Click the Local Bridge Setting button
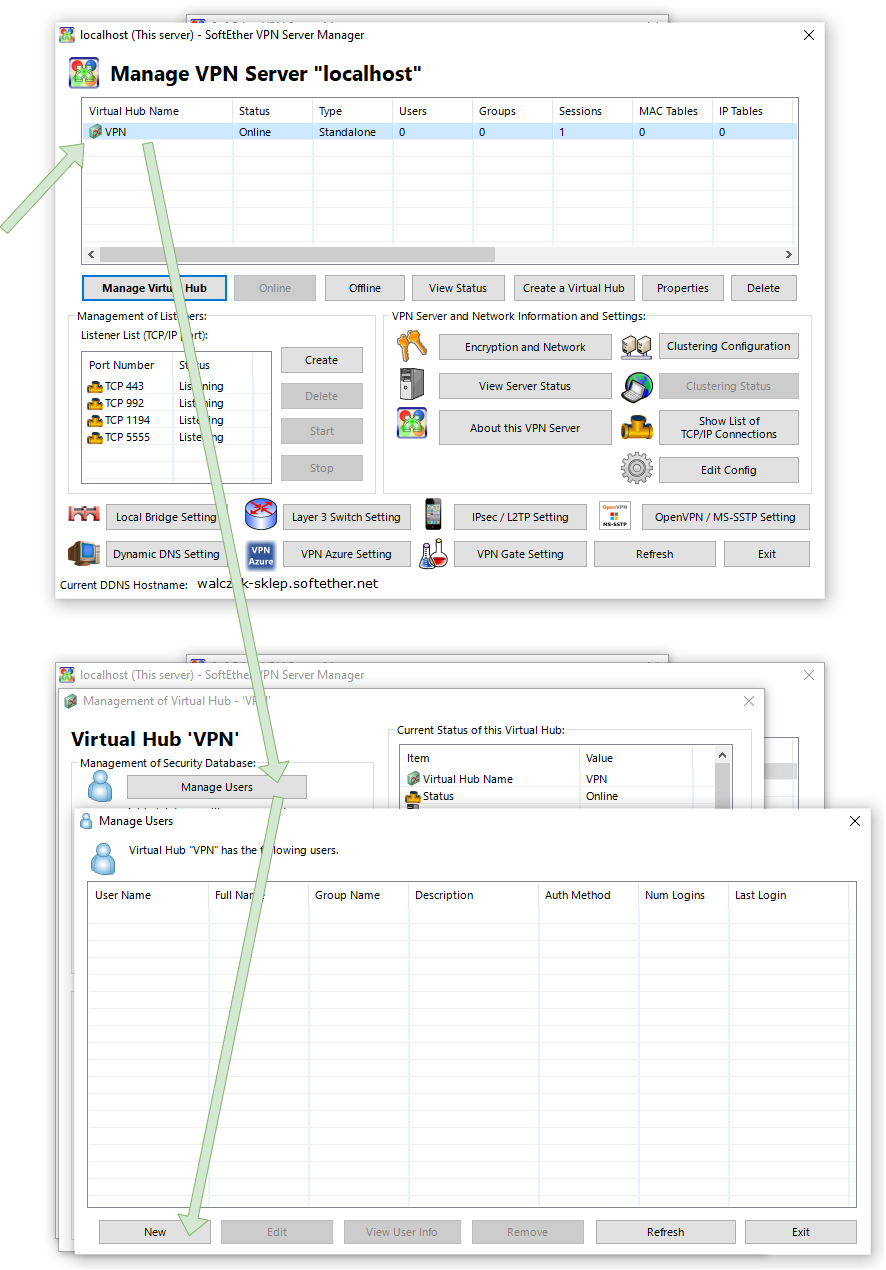This screenshot has height=1270, width=886. [x=166, y=517]
